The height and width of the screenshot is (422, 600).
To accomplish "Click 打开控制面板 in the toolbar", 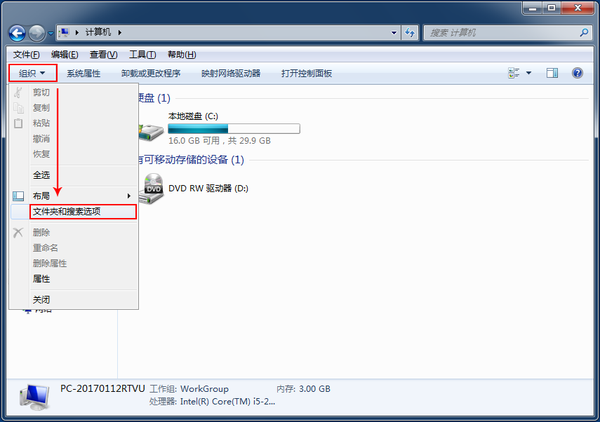I will coord(307,73).
